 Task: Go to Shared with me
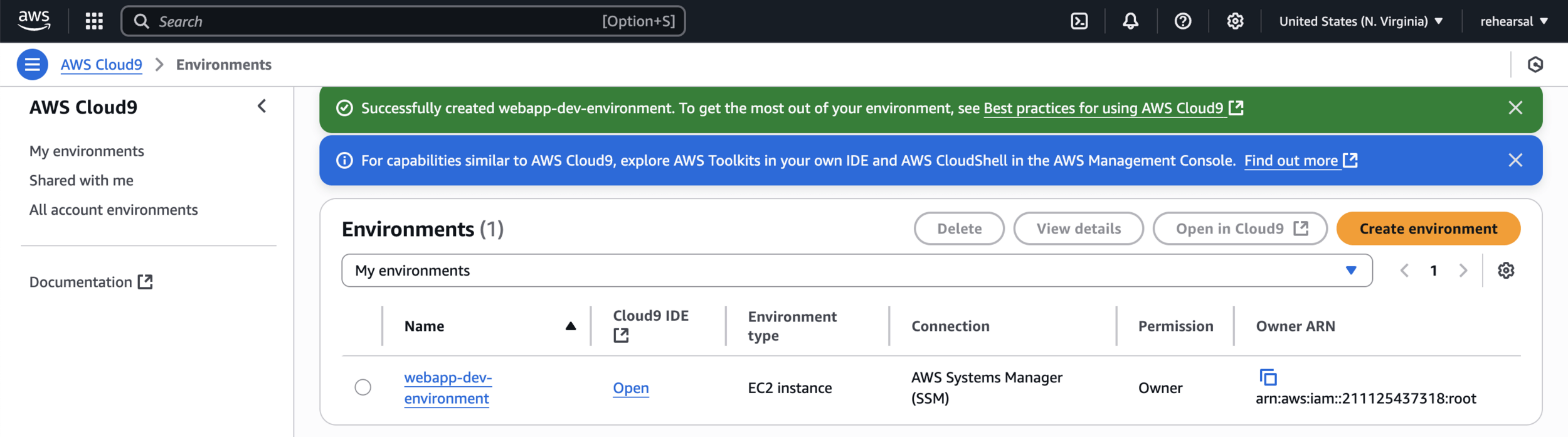click(x=82, y=181)
